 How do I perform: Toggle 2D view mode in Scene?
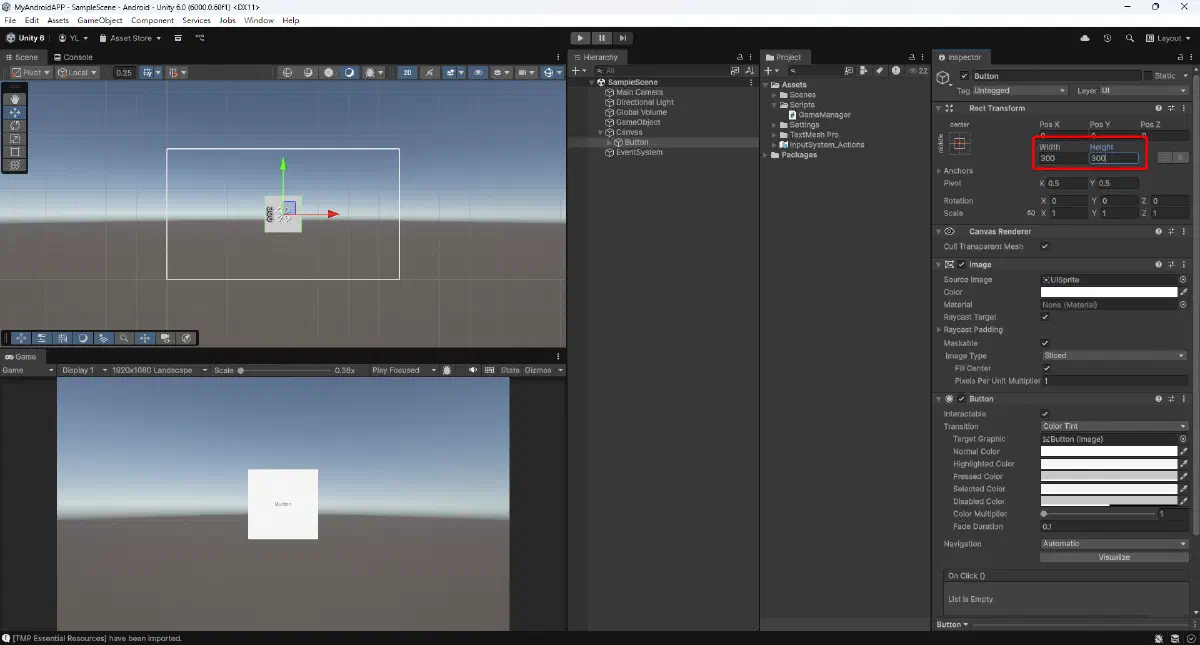[x=407, y=73]
